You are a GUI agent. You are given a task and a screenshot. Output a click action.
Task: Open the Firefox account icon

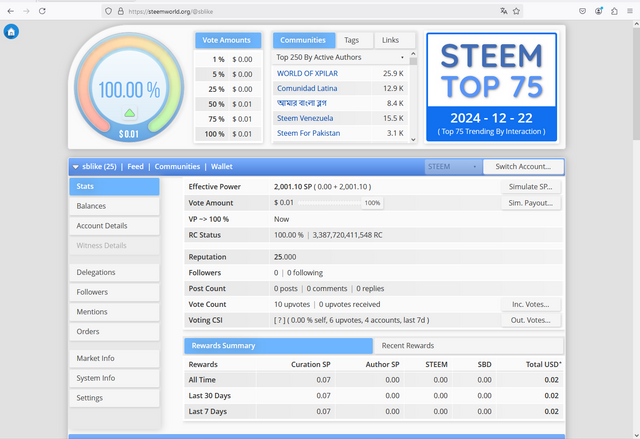pos(598,11)
